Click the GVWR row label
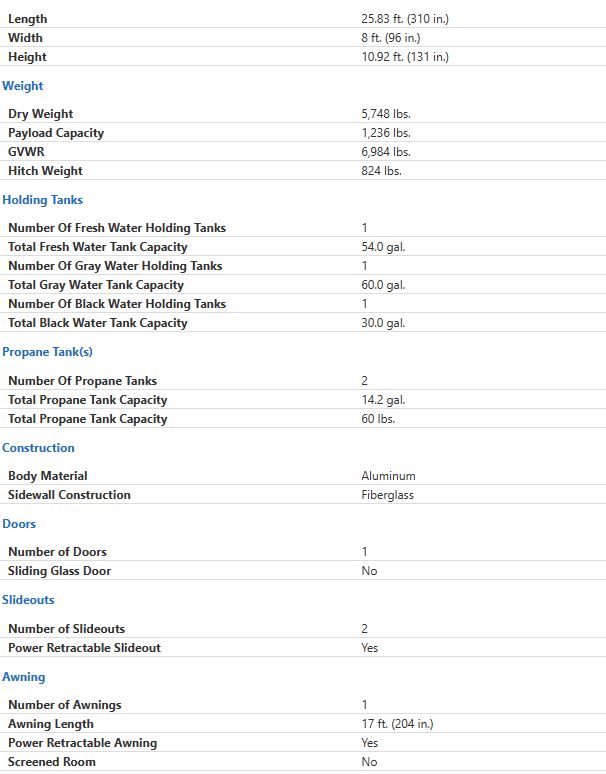Screen dimensions: 606x774 tap(26, 152)
